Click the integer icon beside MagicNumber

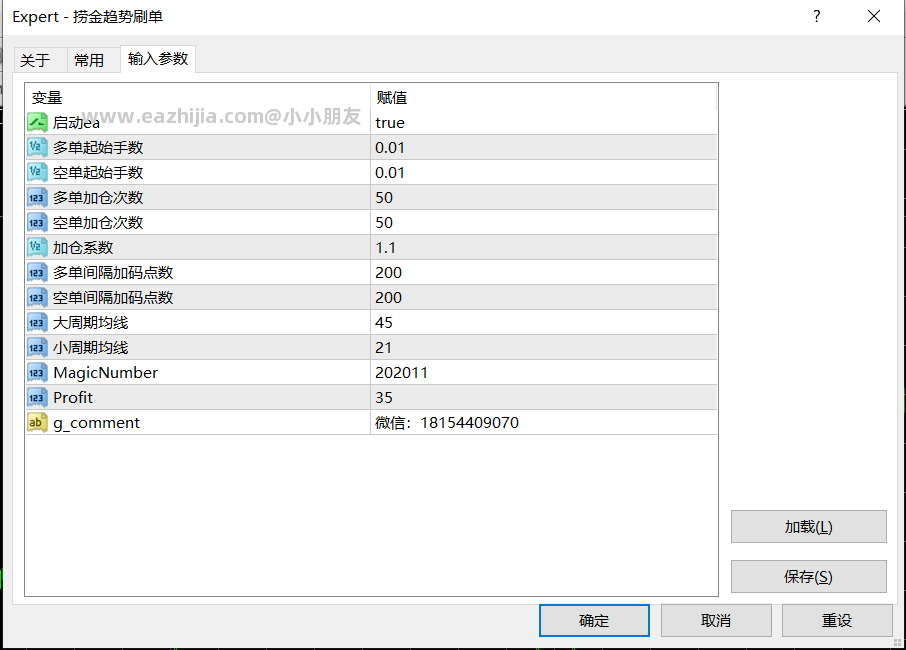click(37, 373)
